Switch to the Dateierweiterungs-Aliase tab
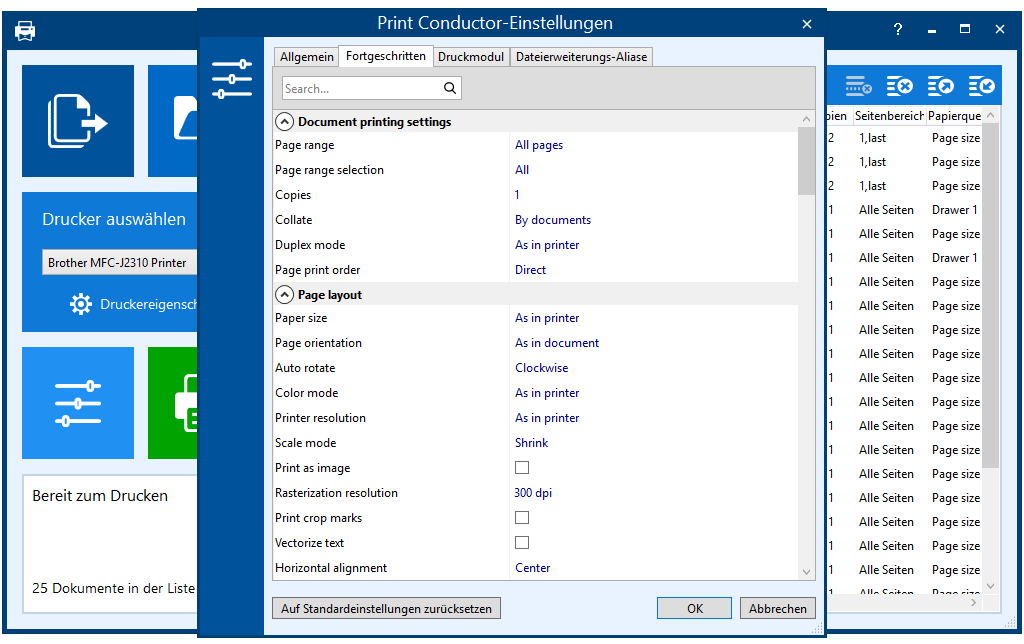Image resolution: width=1024 pixels, height=644 pixels. point(581,57)
